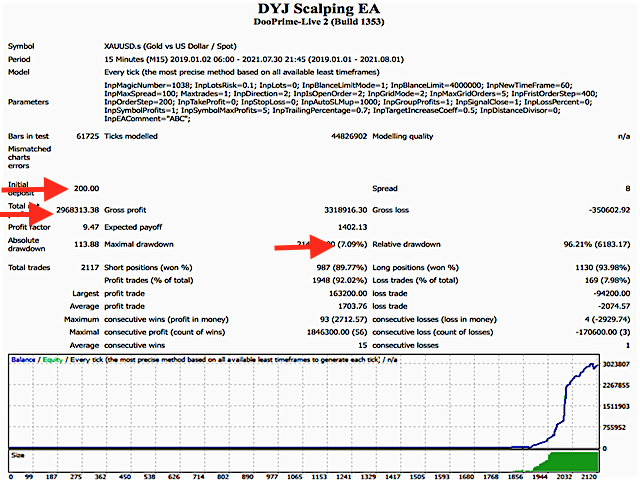Click the Mismatched charts errors label
640x480 pixels.
click(x=29, y=157)
